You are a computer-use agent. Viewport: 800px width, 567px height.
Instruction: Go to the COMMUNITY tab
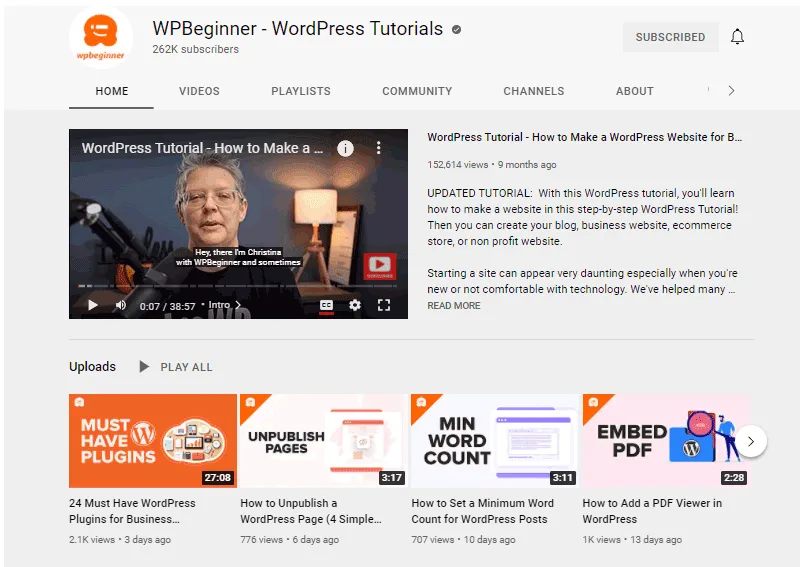tap(417, 91)
